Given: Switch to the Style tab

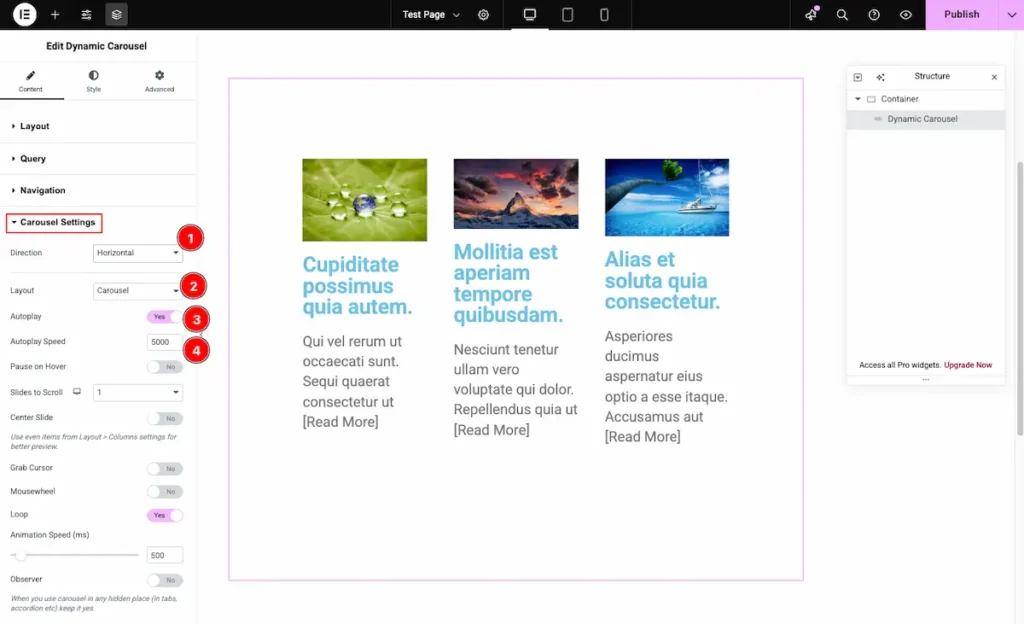Looking at the screenshot, I should click(x=94, y=81).
